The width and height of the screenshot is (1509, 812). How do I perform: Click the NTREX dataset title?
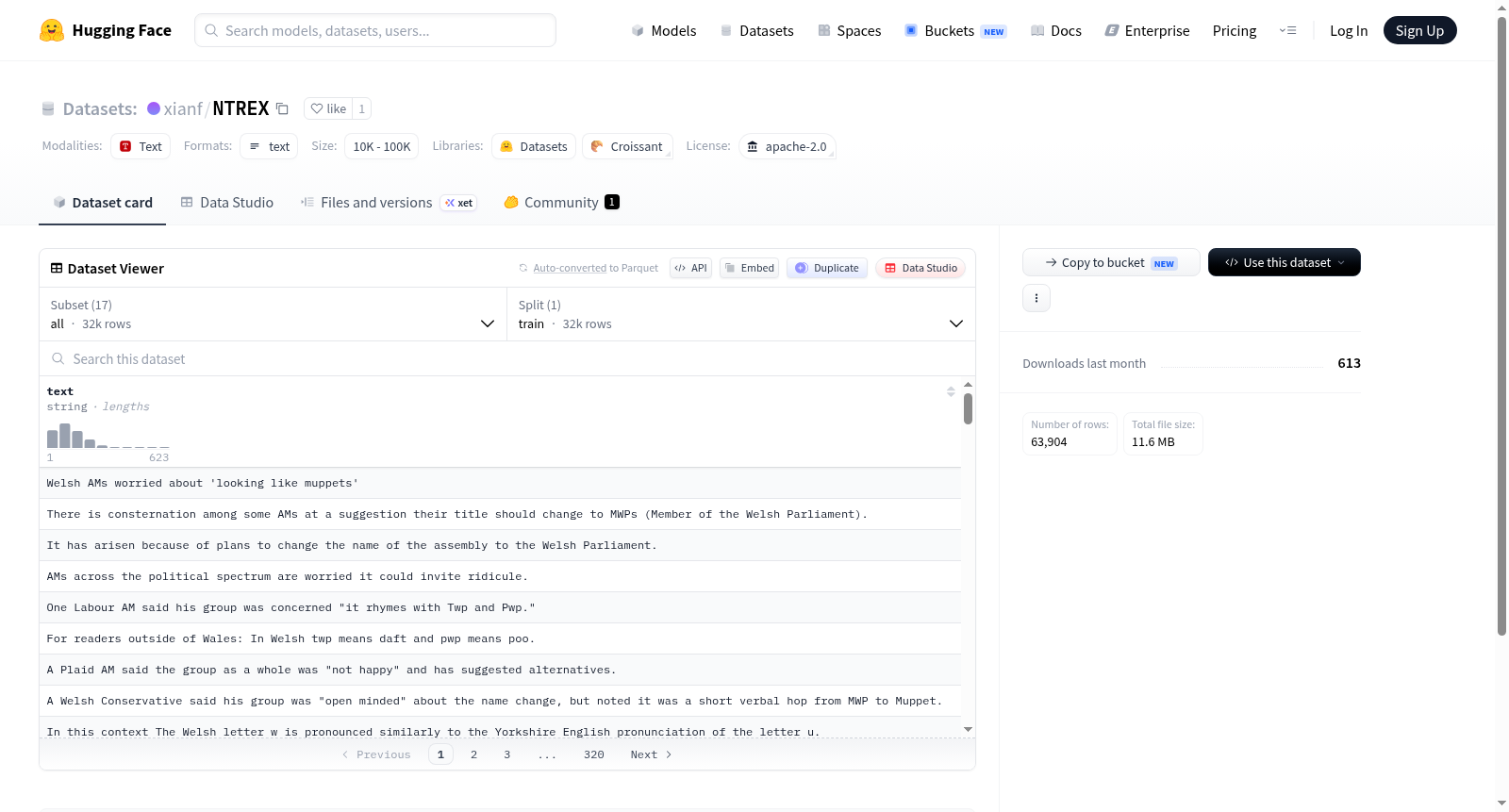[240, 108]
